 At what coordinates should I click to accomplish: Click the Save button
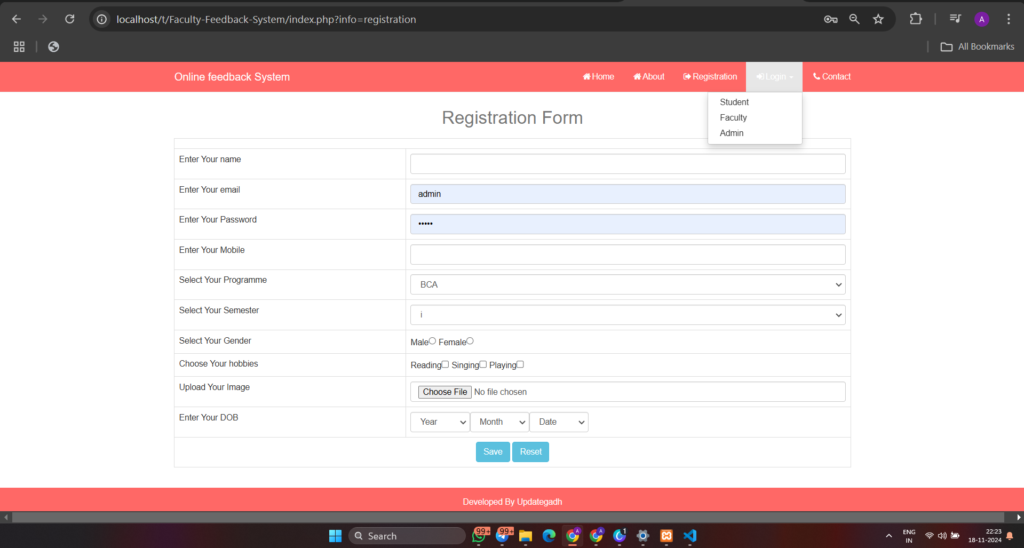492,452
